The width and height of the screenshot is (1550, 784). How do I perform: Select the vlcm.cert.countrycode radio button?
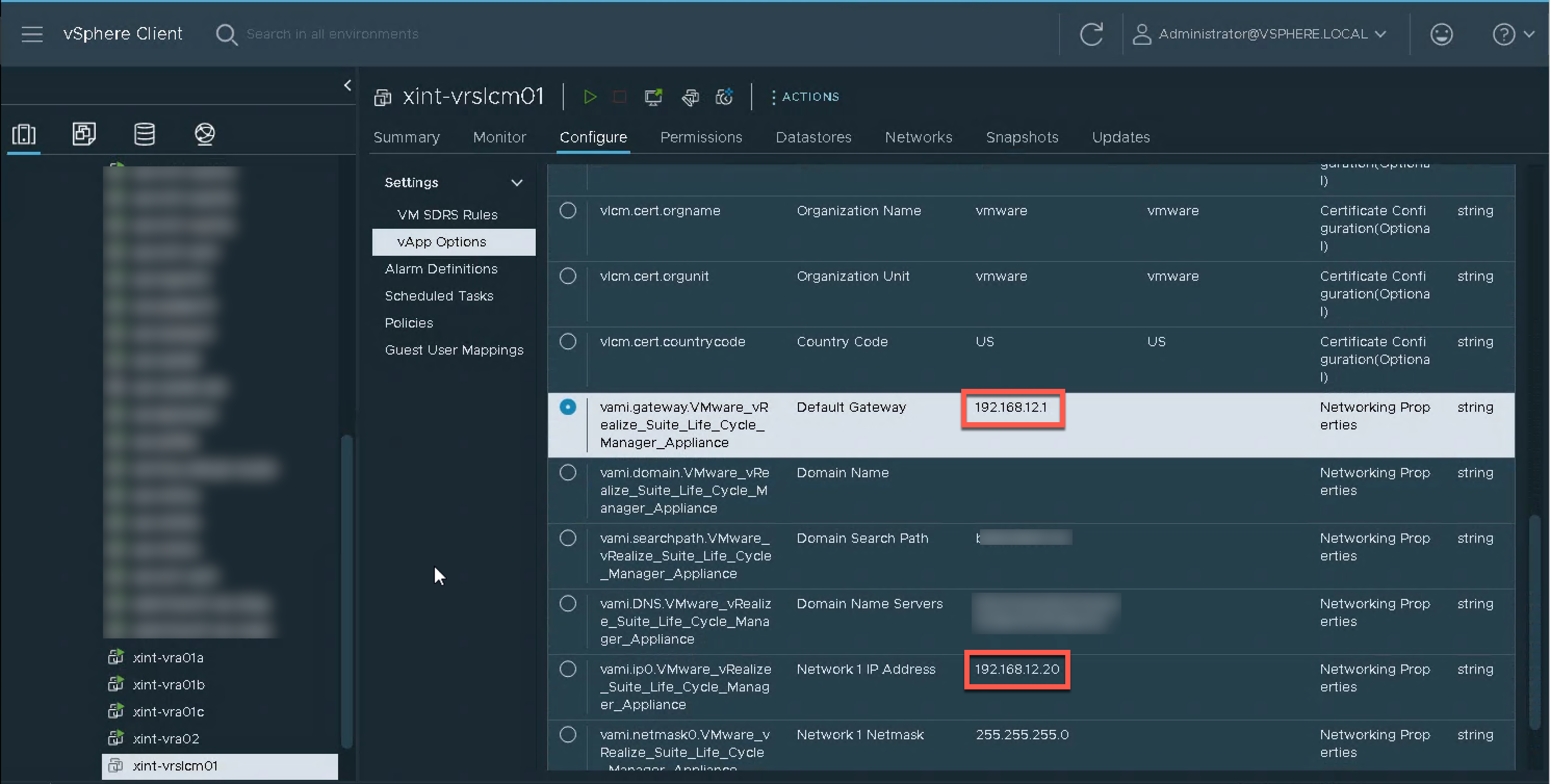[x=567, y=342]
